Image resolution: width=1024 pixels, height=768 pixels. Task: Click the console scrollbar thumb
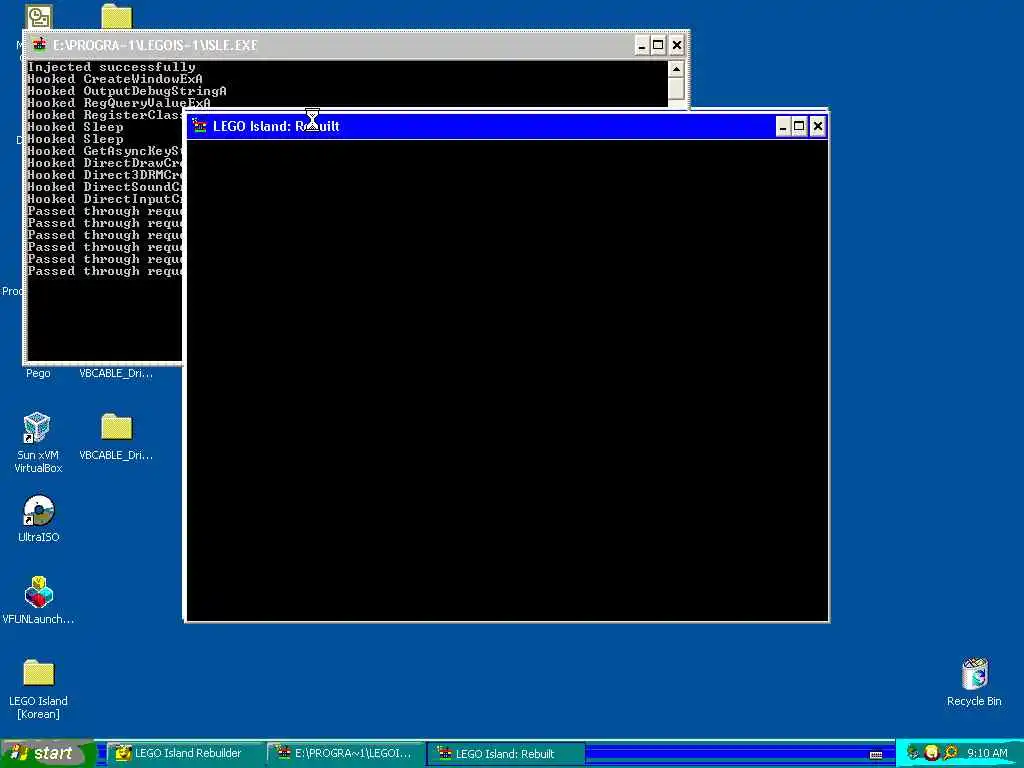[677, 88]
